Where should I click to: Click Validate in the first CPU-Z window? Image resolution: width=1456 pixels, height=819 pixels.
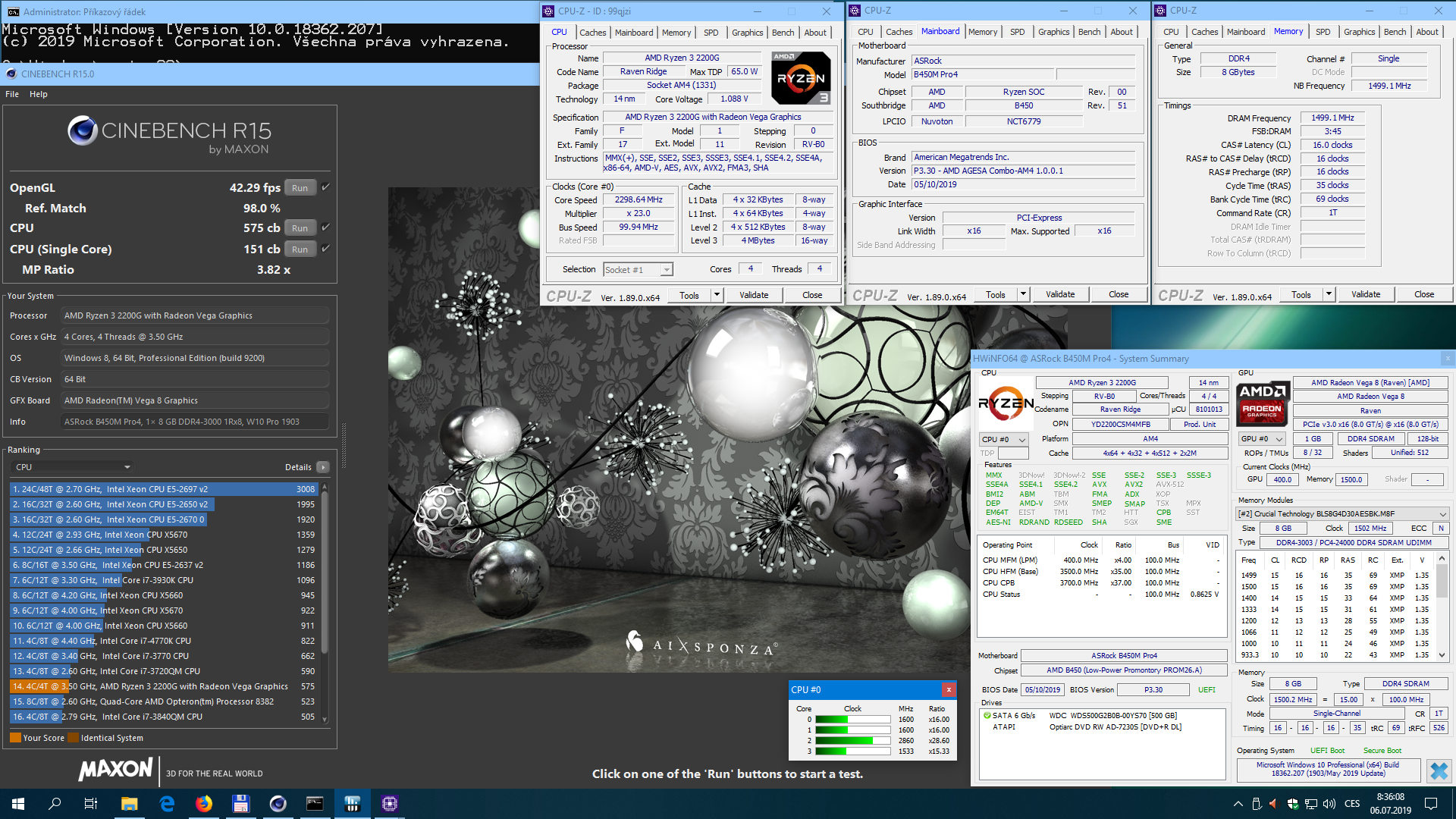pos(754,295)
